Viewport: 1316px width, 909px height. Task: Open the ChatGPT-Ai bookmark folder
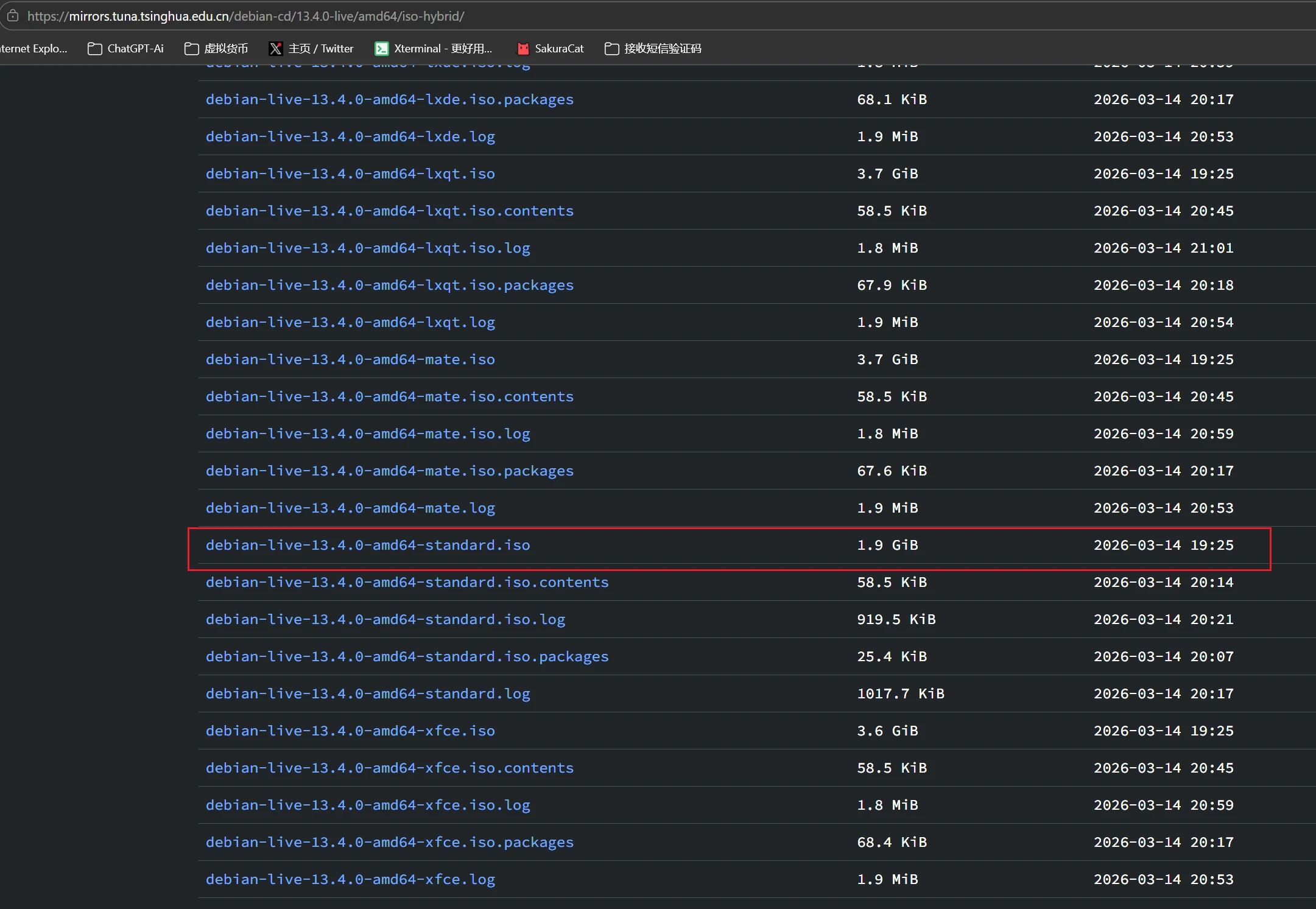click(126, 49)
